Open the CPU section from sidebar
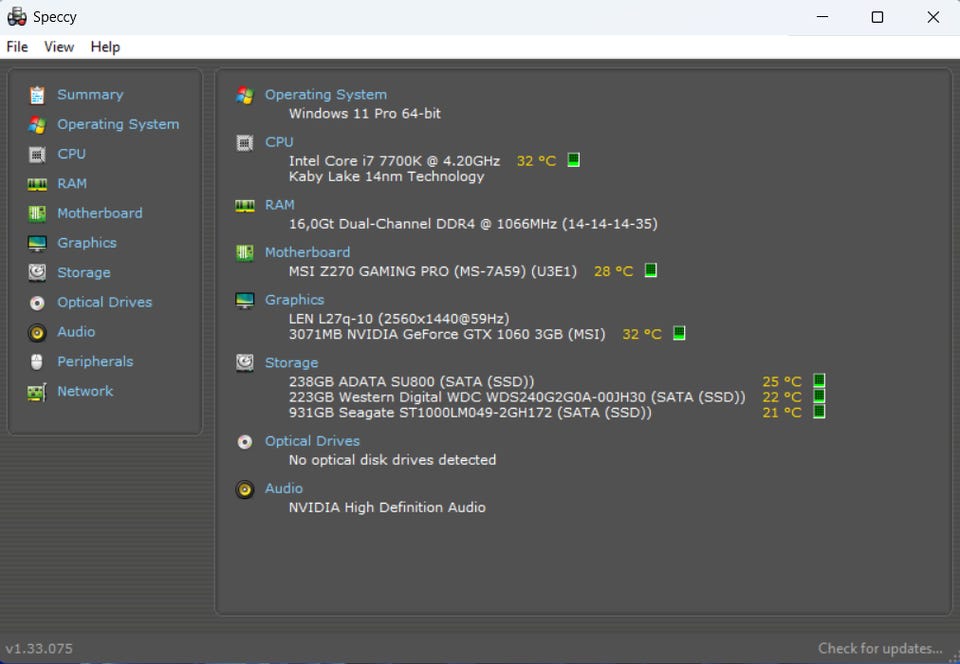The height and width of the screenshot is (664, 960). pos(71,154)
